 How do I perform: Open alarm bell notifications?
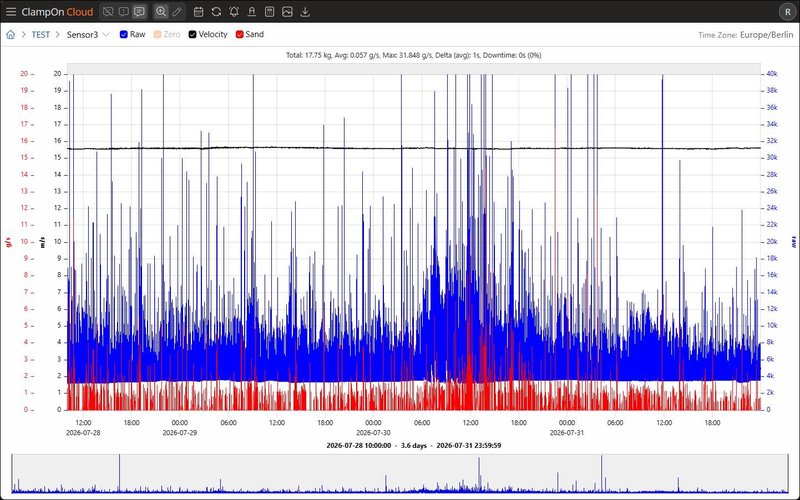234,11
